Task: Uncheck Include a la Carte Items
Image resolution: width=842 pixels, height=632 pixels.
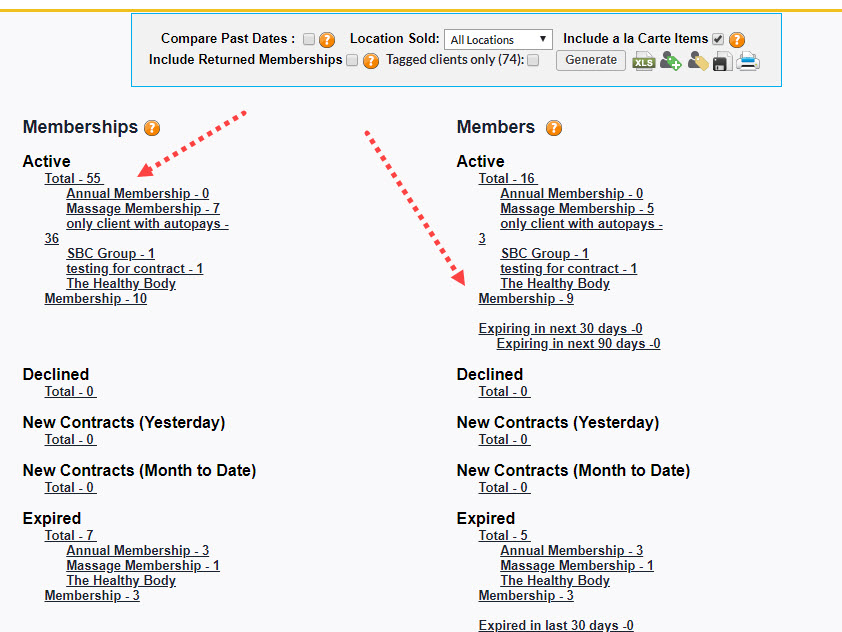Action: tap(717, 38)
